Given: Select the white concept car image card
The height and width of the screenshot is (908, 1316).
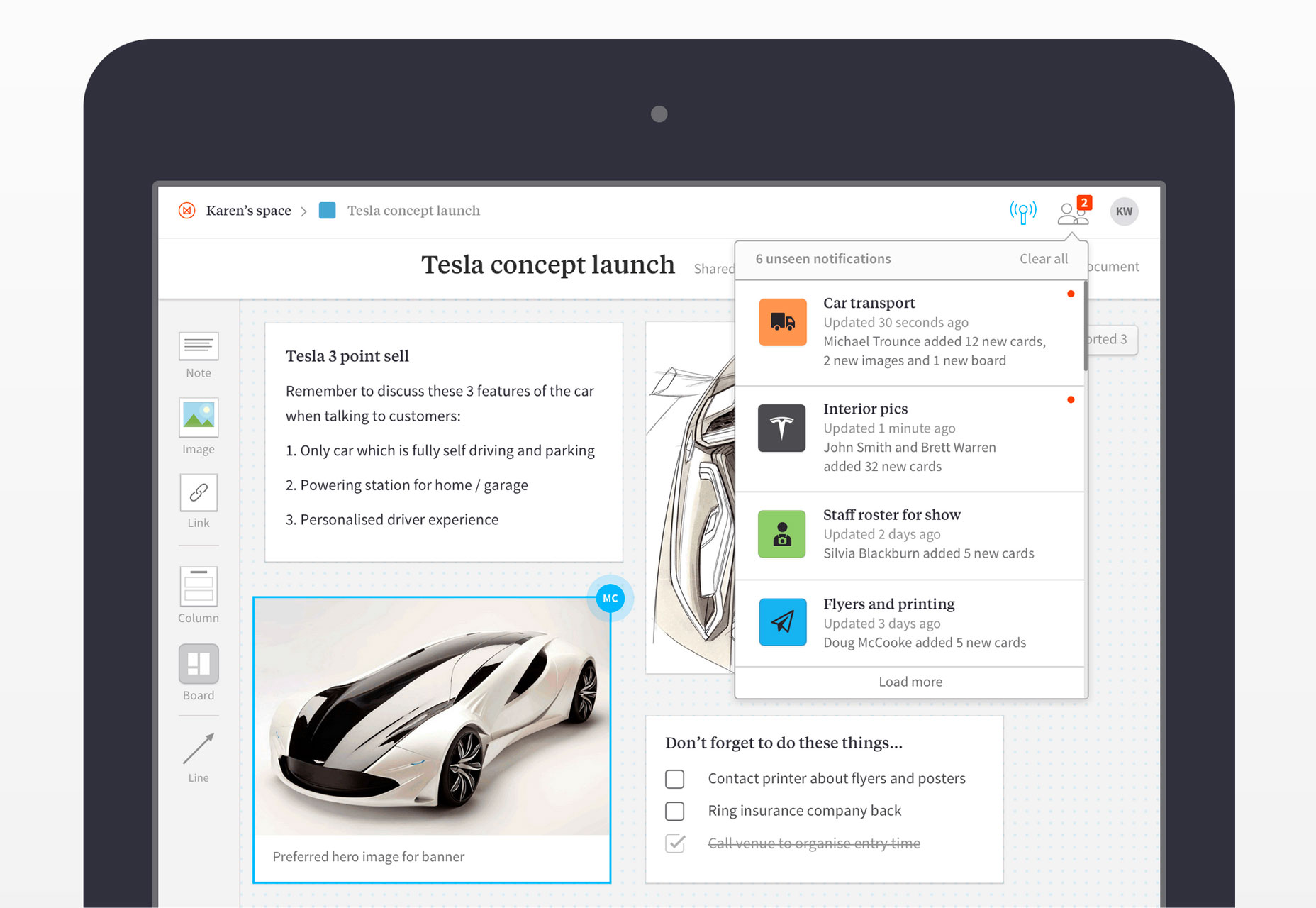Looking at the screenshot, I should pyautogui.click(x=432, y=740).
